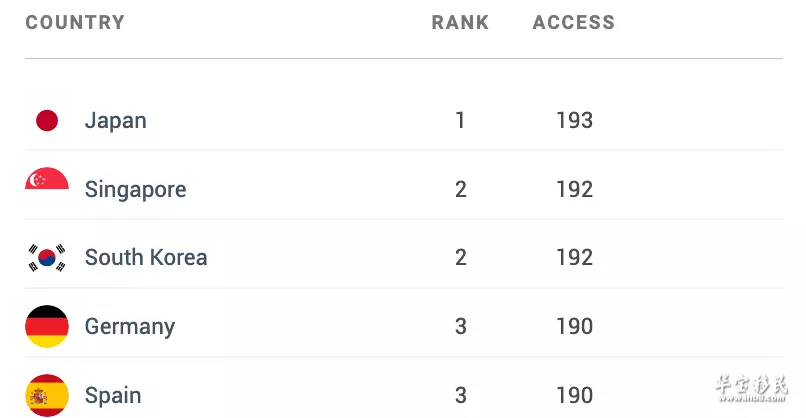Image resolution: width=806 pixels, height=418 pixels.
Task: Select Singapore's access score of 192
Action: [x=575, y=189]
